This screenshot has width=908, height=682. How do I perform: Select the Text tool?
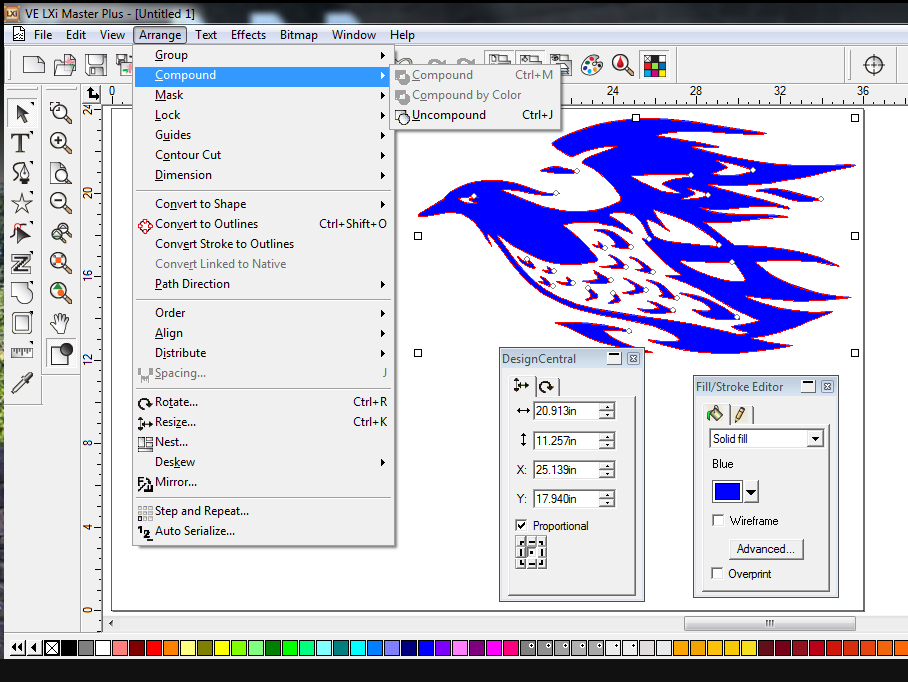click(x=21, y=142)
